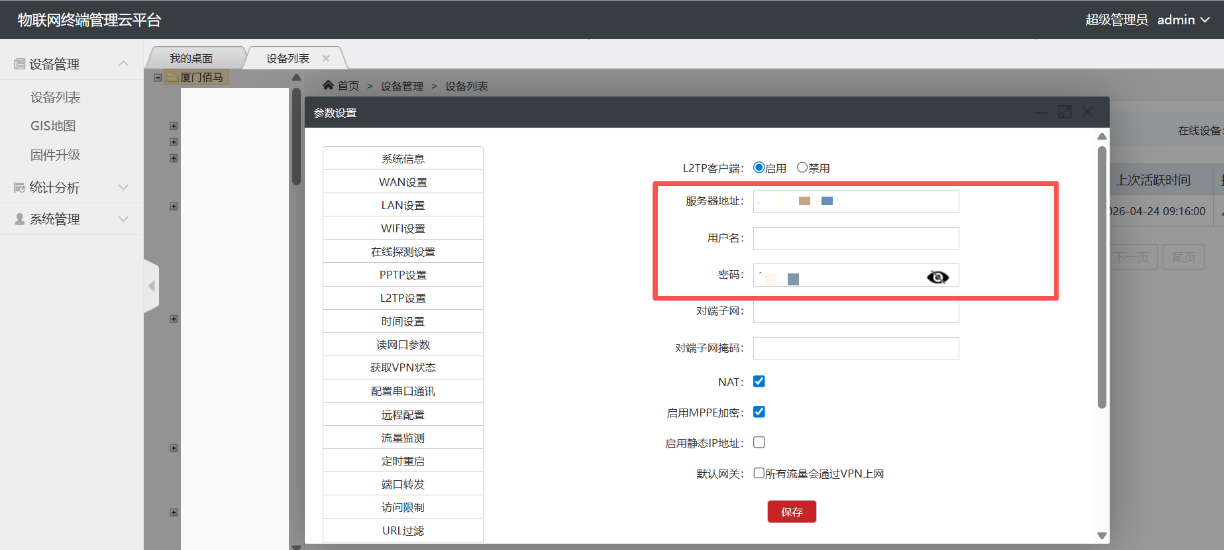Image resolution: width=1224 pixels, height=550 pixels.
Task: Expand the 系统管理 sidebar section
Action: [72, 219]
